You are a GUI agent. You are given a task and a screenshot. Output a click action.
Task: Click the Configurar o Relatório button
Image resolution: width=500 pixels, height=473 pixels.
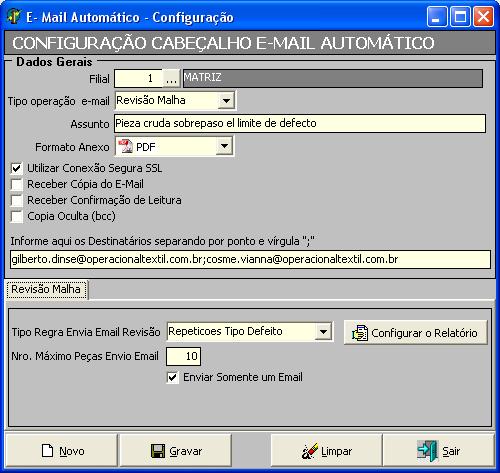pyautogui.click(x=415, y=333)
